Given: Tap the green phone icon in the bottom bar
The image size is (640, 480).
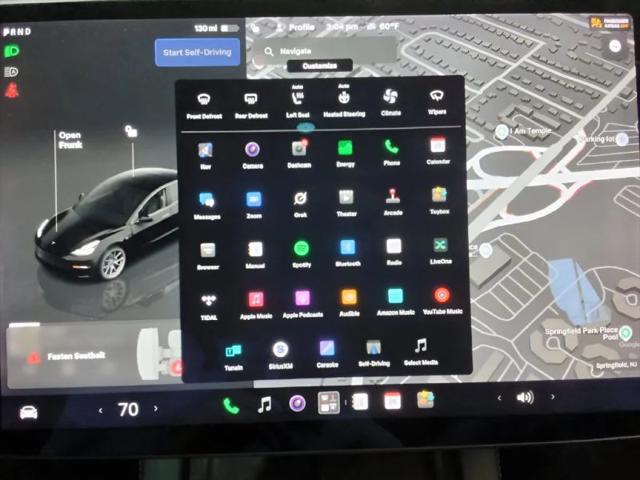Looking at the screenshot, I should pyautogui.click(x=231, y=406).
